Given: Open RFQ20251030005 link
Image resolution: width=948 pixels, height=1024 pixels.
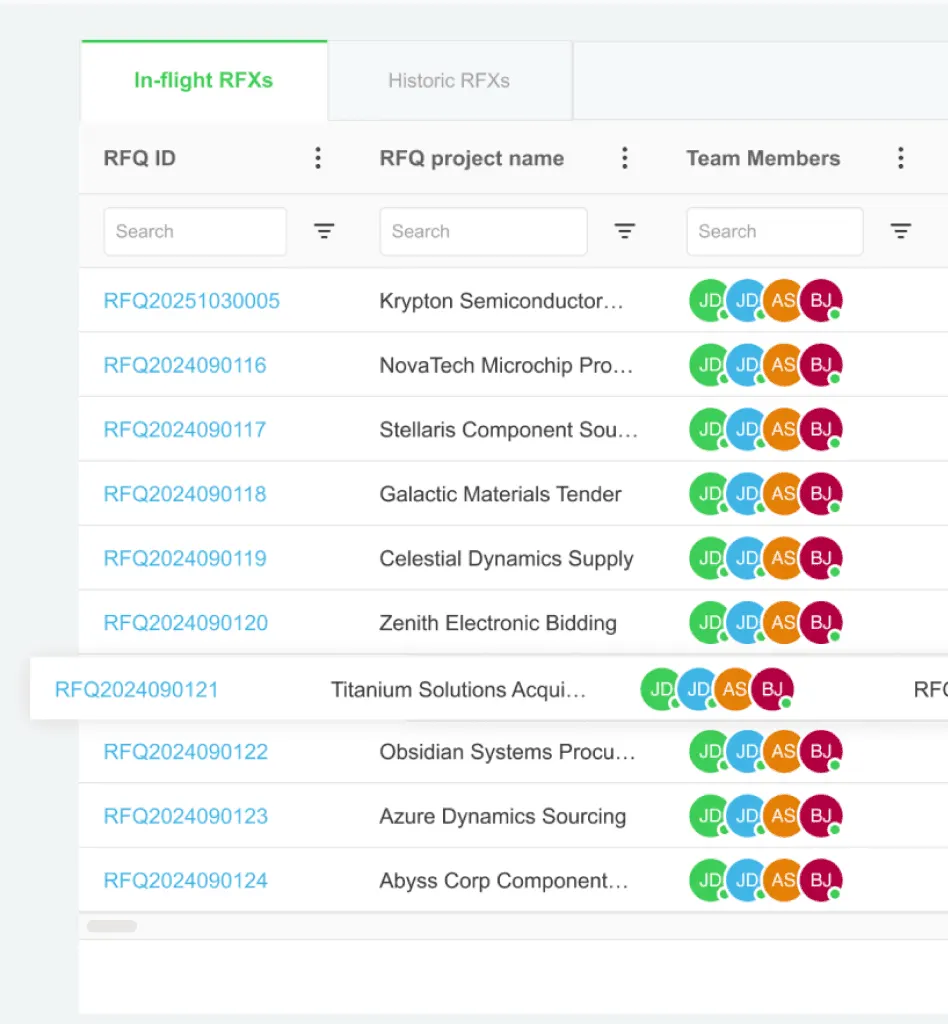Looking at the screenshot, I should pyautogui.click(x=192, y=300).
